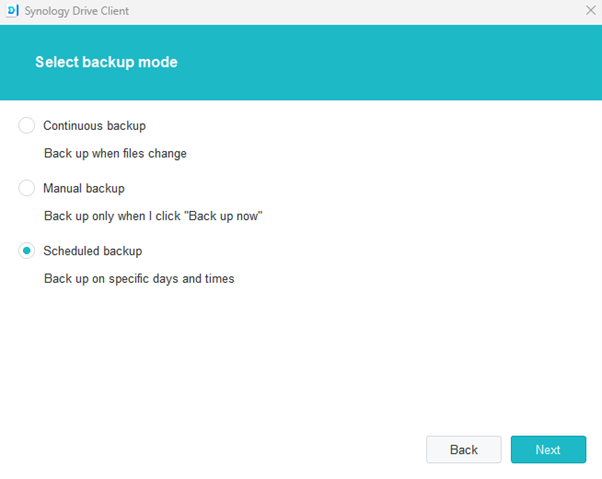This screenshot has height=479, width=602.
Task: Click the "Continuous backup" label text
Action: click(x=94, y=126)
